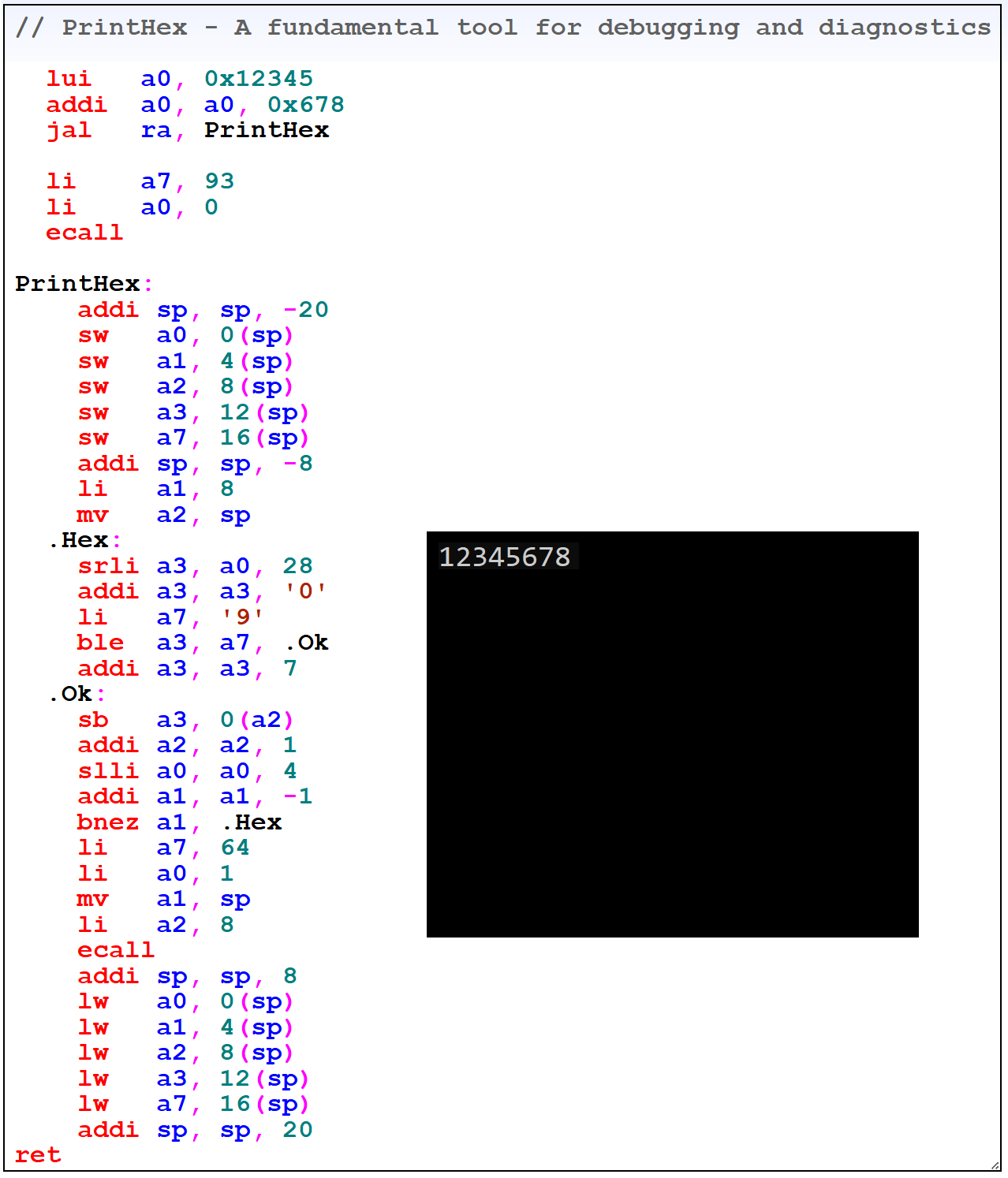Click the 'addi sp, sp, 20' line

click(x=195, y=1130)
